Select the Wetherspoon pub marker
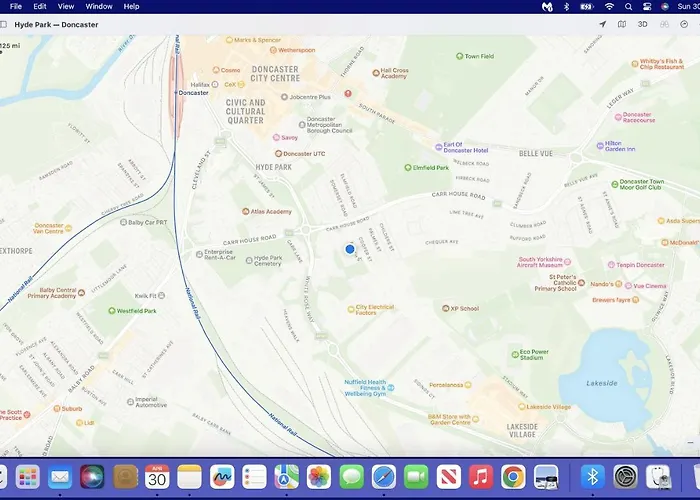The image size is (700, 500). click(273, 50)
